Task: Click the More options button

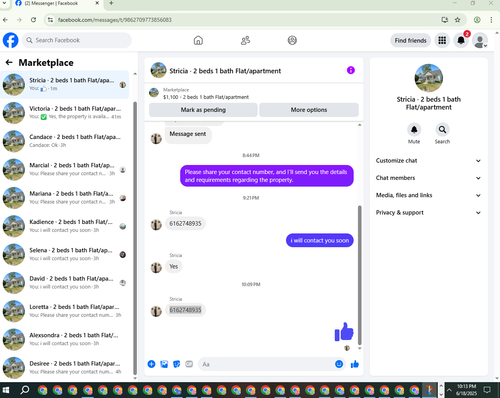Action: point(309,110)
